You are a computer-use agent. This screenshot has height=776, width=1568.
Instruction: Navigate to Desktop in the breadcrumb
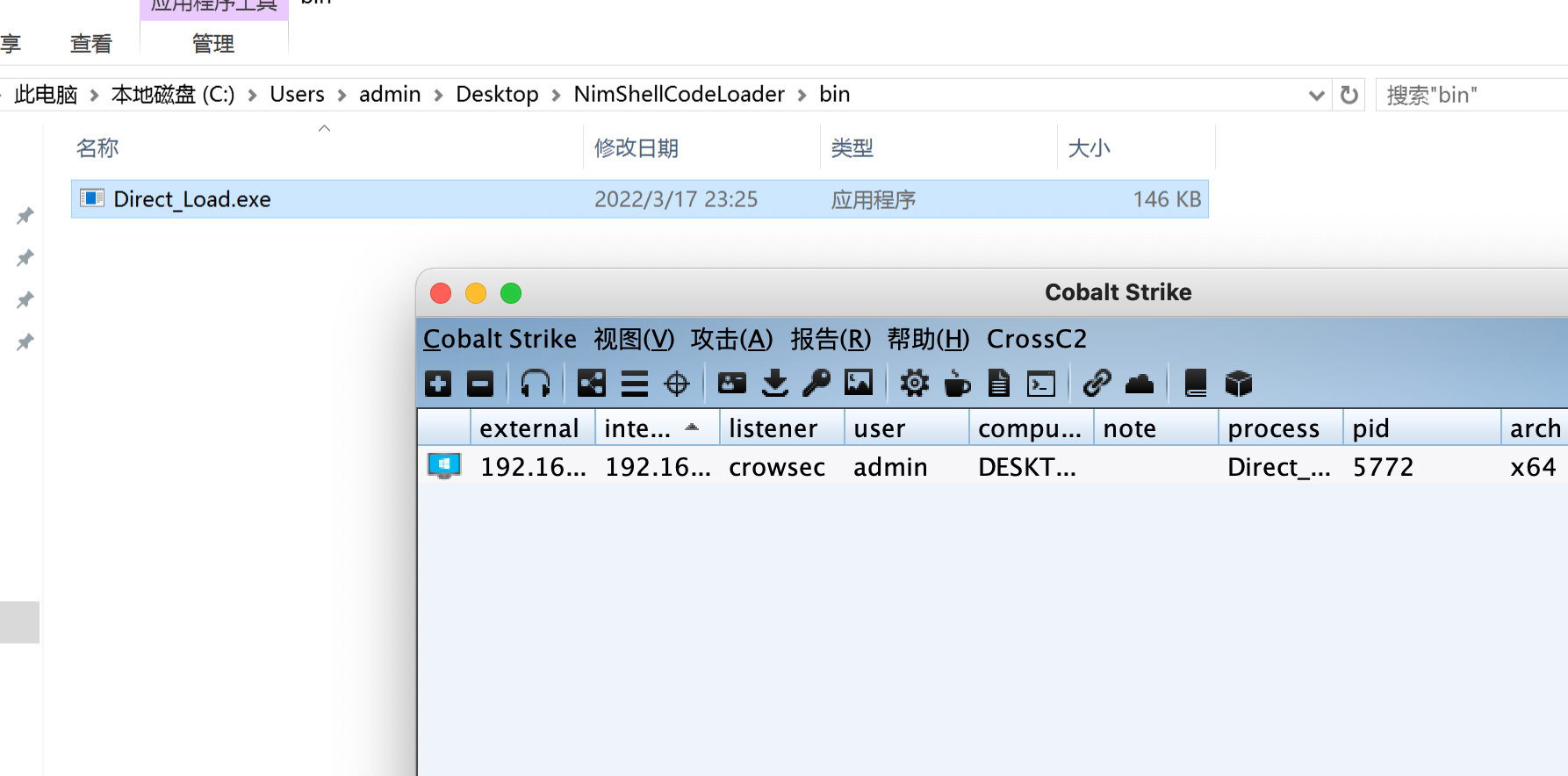point(497,94)
